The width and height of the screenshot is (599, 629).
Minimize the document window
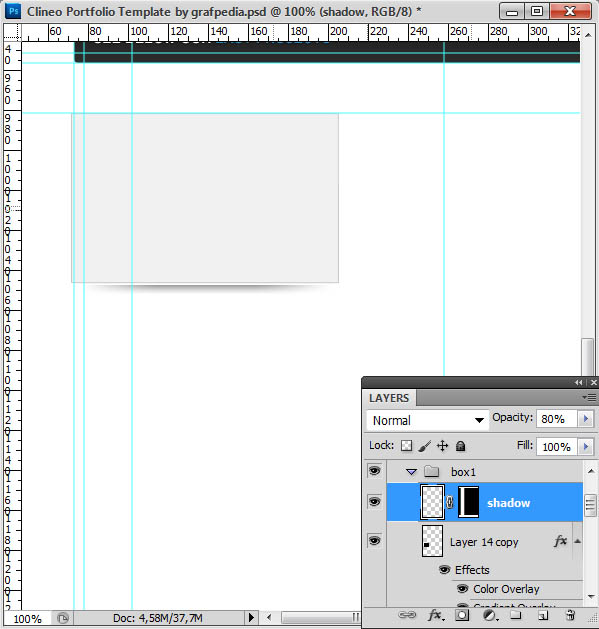pyautogui.click(x=512, y=11)
